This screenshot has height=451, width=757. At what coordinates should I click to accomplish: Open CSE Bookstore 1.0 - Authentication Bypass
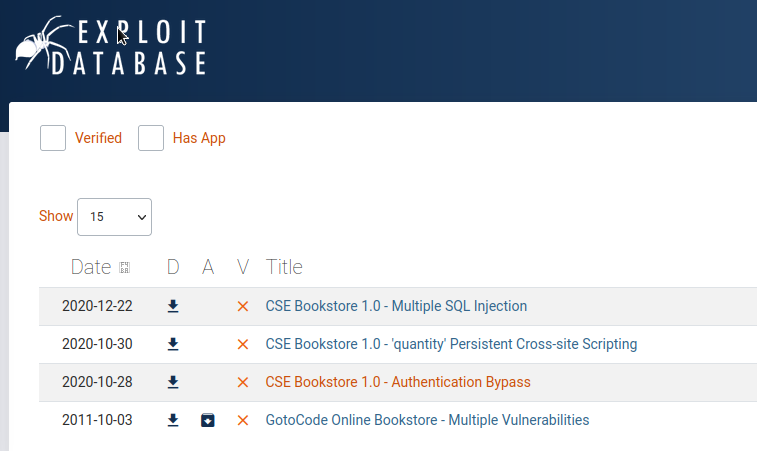(398, 382)
